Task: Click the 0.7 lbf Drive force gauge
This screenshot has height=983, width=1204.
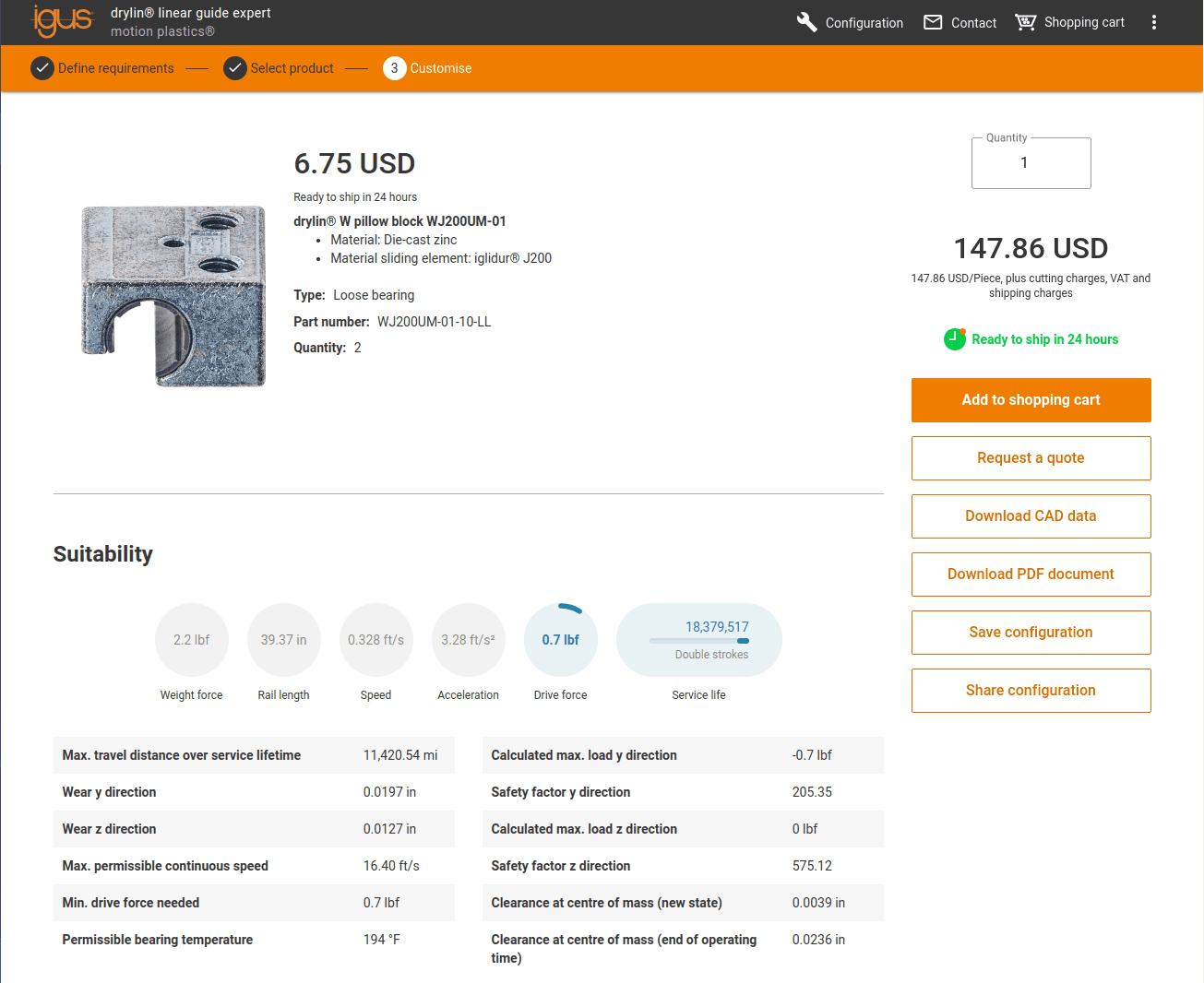Action: click(x=561, y=640)
